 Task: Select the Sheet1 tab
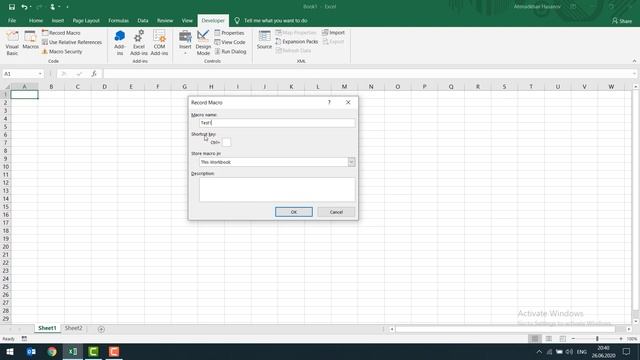tap(47, 328)
